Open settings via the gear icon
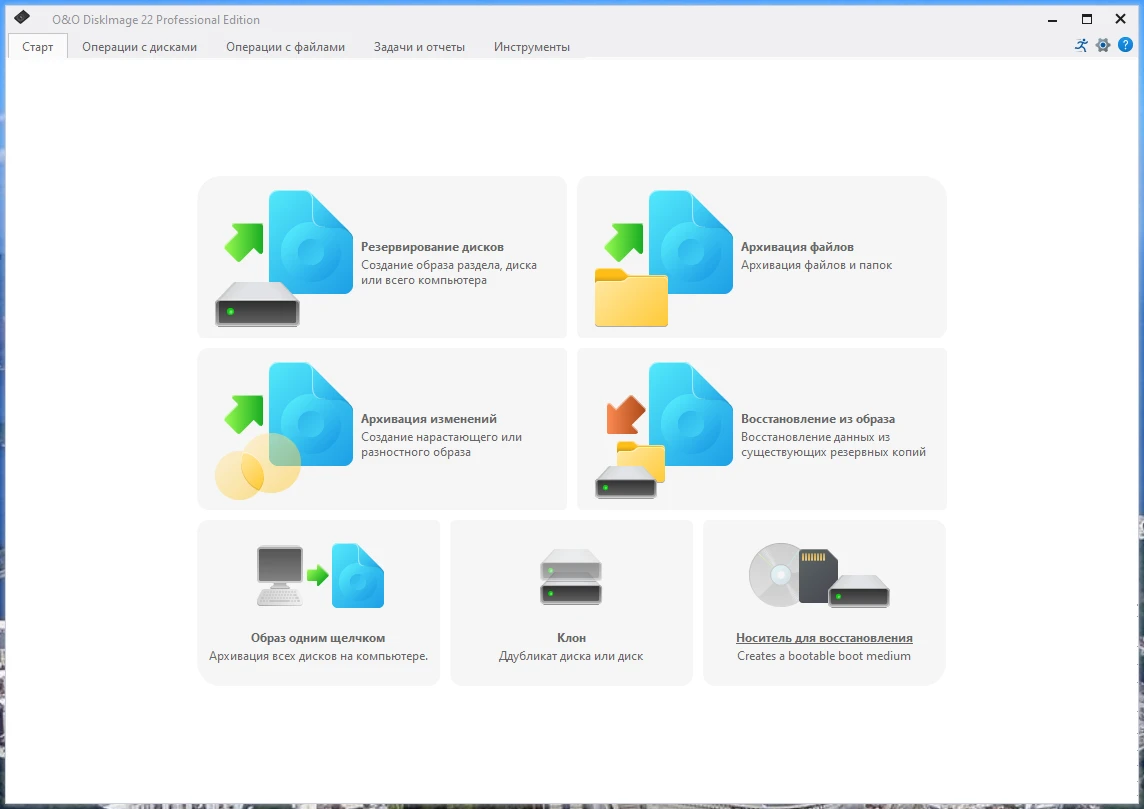The image size is (1144, 809). pyautogui.click(x=1103, y=45)
